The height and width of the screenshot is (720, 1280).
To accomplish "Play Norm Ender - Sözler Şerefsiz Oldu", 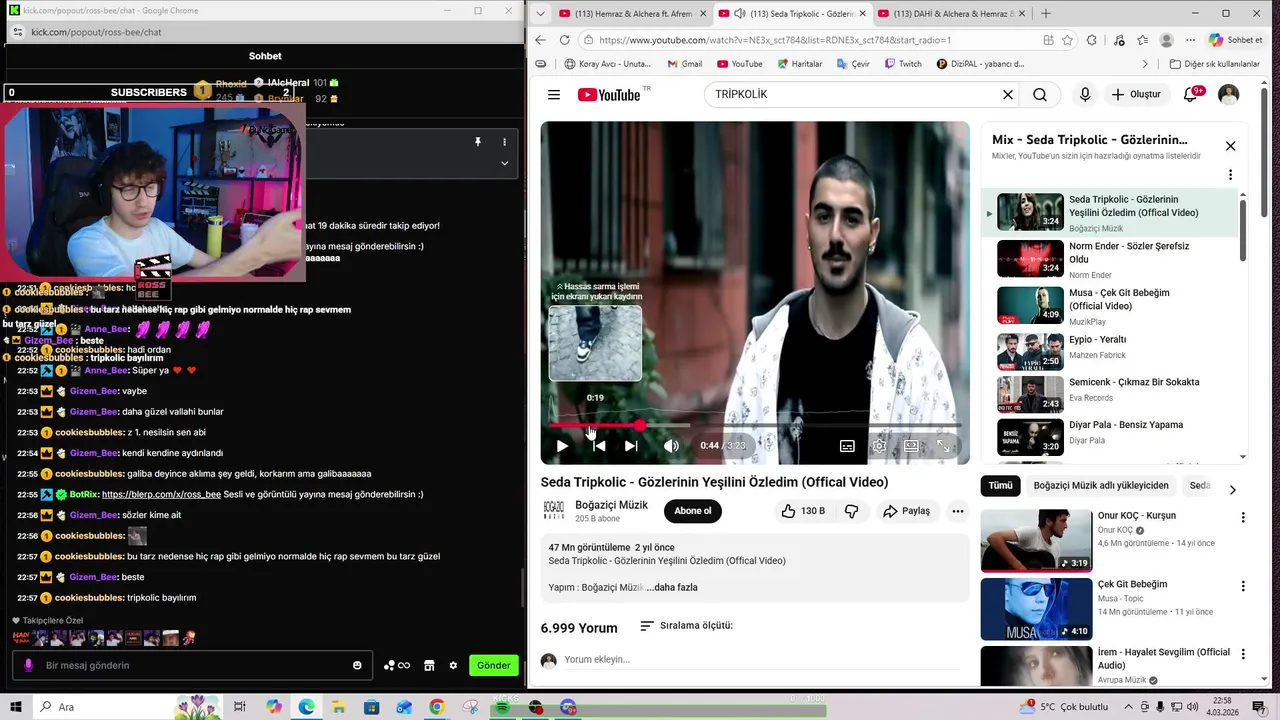I will (1112, 258).
